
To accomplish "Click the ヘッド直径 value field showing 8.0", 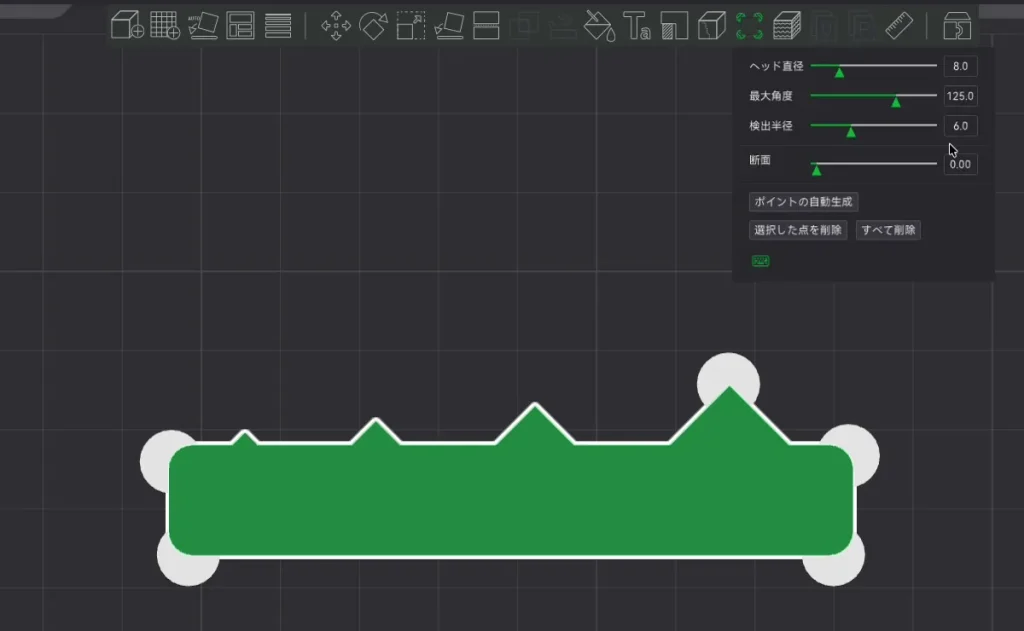I will point(960,66).
